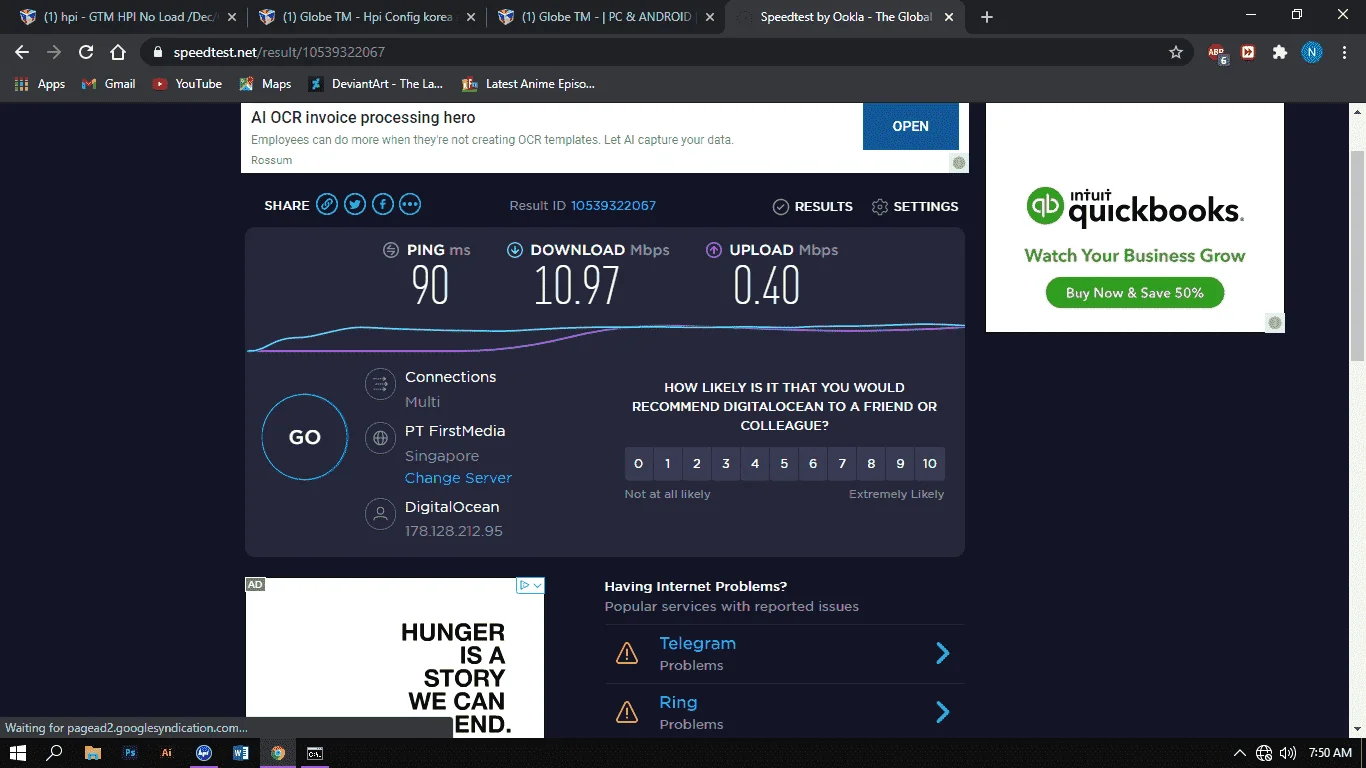Open Illustrator from the taskbar
The image size is (1366, 768).
167,753
